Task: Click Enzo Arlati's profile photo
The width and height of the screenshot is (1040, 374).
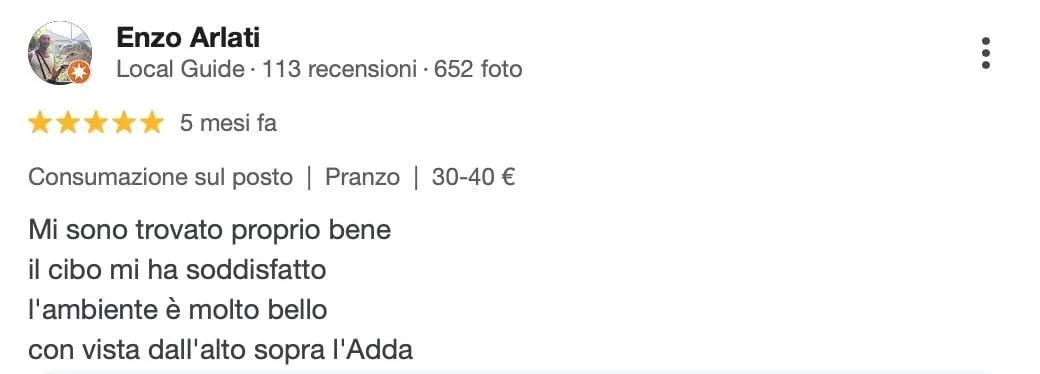Action: [60, 53]
